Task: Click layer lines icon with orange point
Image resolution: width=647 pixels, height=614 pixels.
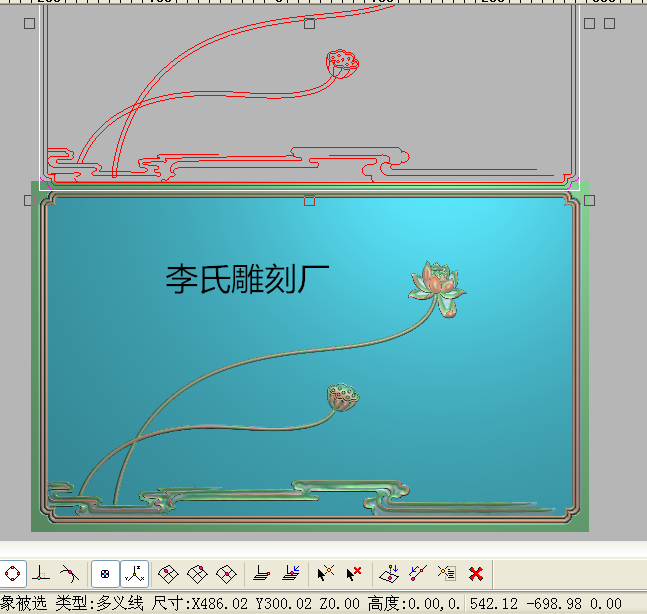Action: (261, 574)
